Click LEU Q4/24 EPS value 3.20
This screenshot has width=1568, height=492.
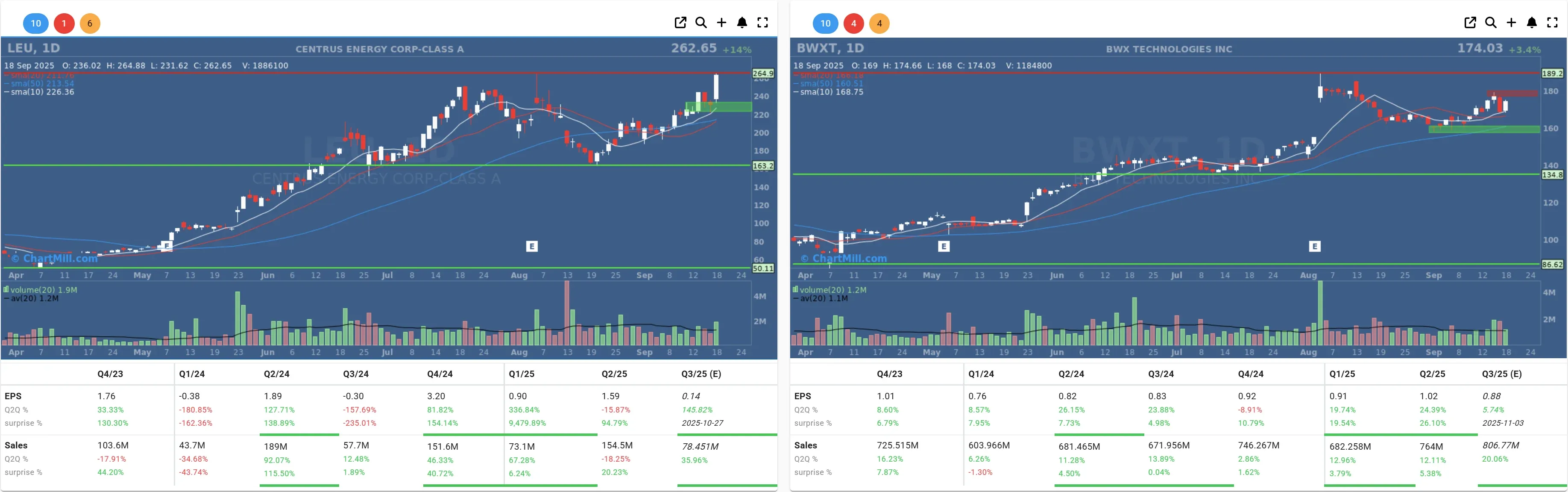pyautogui.click(x=437, y=396)
